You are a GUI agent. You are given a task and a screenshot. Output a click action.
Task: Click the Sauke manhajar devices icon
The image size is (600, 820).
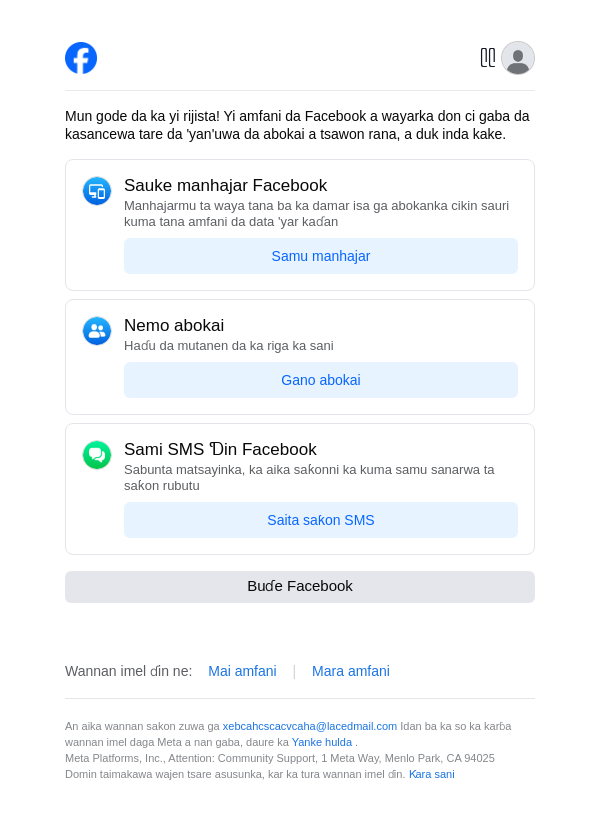(x=97, y=191)
